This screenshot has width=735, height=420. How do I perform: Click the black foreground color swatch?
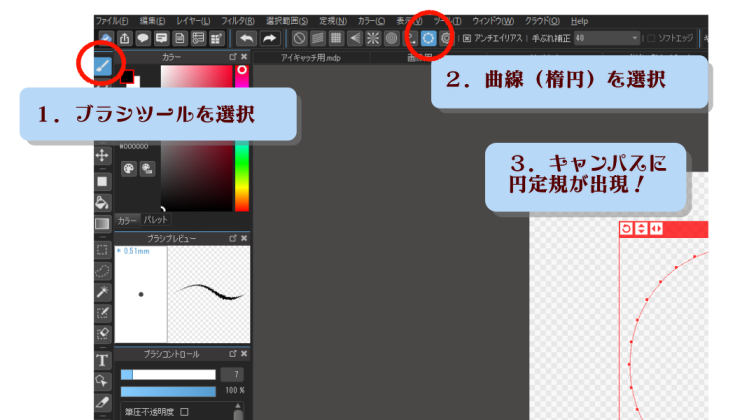[x=127, y=76]
